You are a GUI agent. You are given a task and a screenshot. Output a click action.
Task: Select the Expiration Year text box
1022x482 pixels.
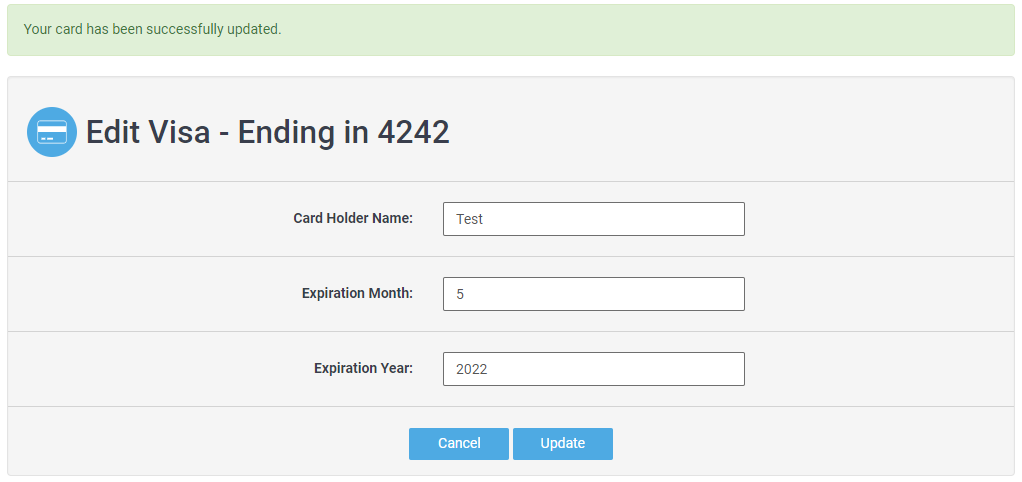pyautogui.click(x=593, y=369)
